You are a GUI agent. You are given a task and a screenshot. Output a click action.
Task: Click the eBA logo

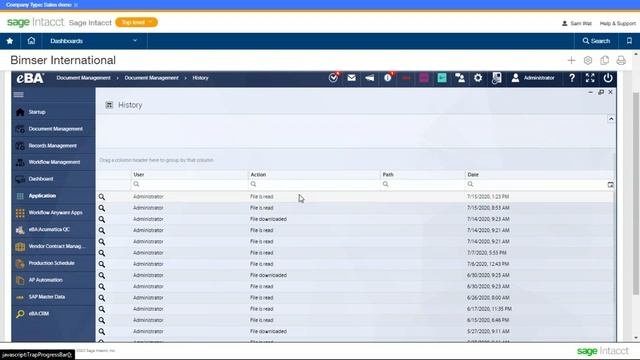click(30, 78)
